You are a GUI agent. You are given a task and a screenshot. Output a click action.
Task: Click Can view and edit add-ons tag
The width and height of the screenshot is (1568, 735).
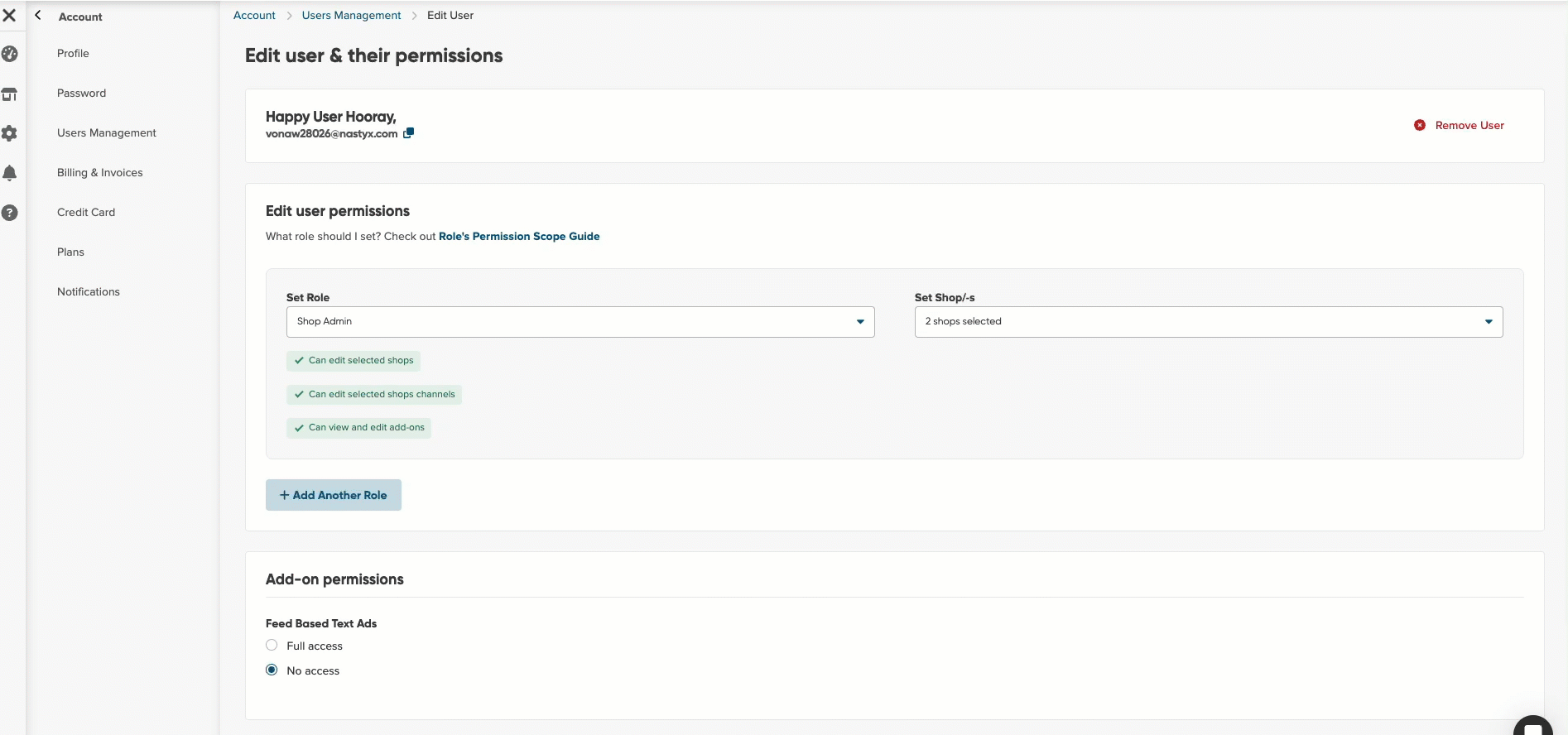click(x=358, y=428)
